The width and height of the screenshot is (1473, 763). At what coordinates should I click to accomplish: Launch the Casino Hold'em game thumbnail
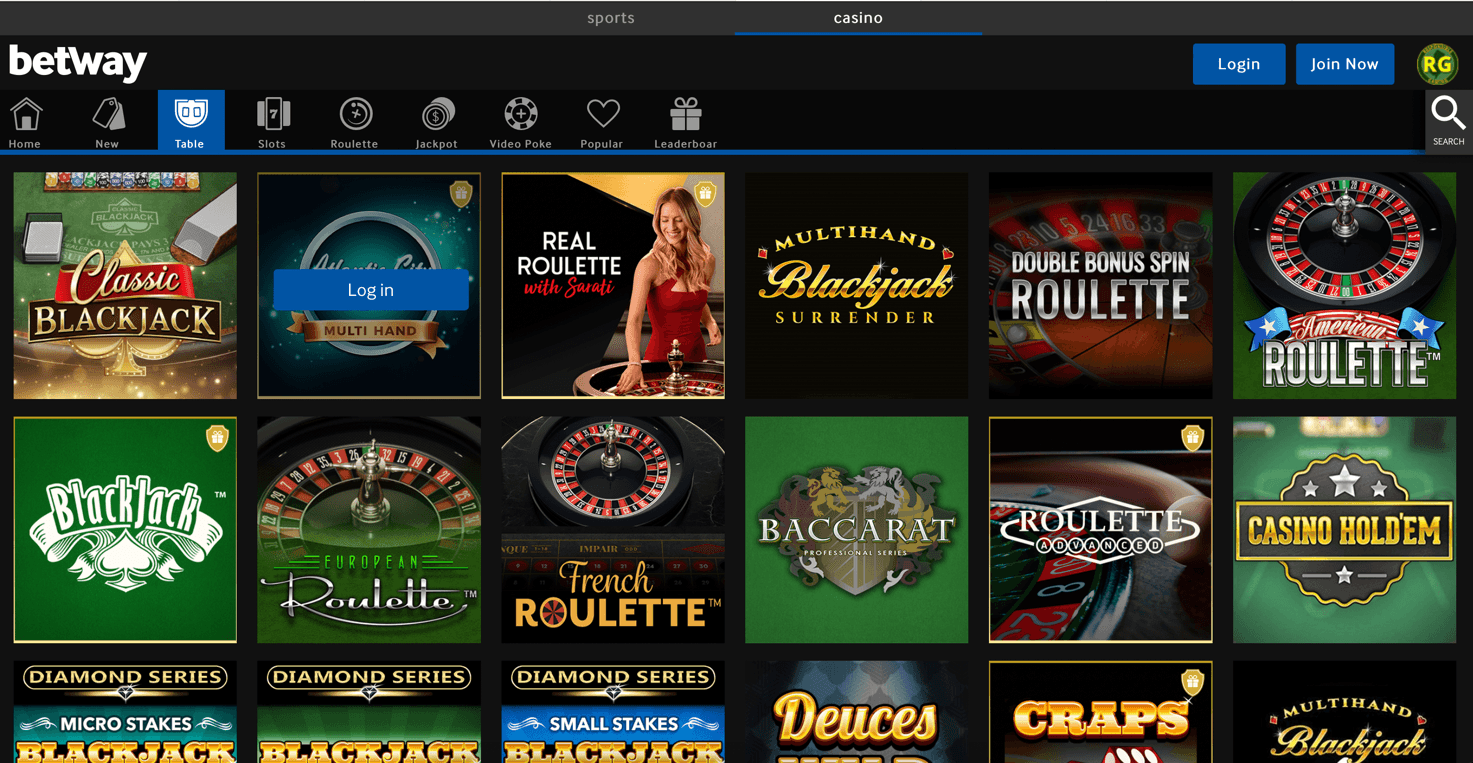(x=1344, y=529)
